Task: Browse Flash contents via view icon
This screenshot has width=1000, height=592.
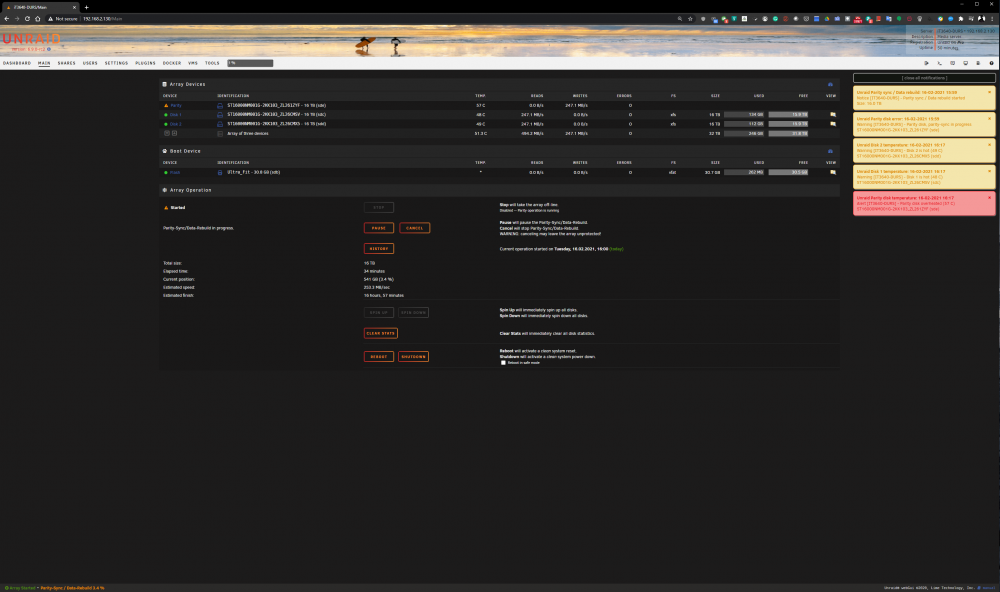Action: click(832, 172)
